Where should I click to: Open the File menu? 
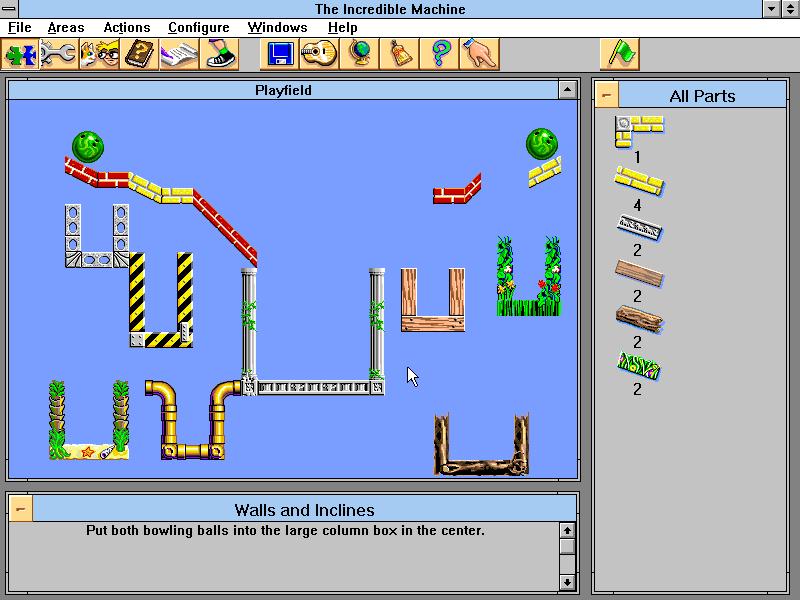point(19,28)
